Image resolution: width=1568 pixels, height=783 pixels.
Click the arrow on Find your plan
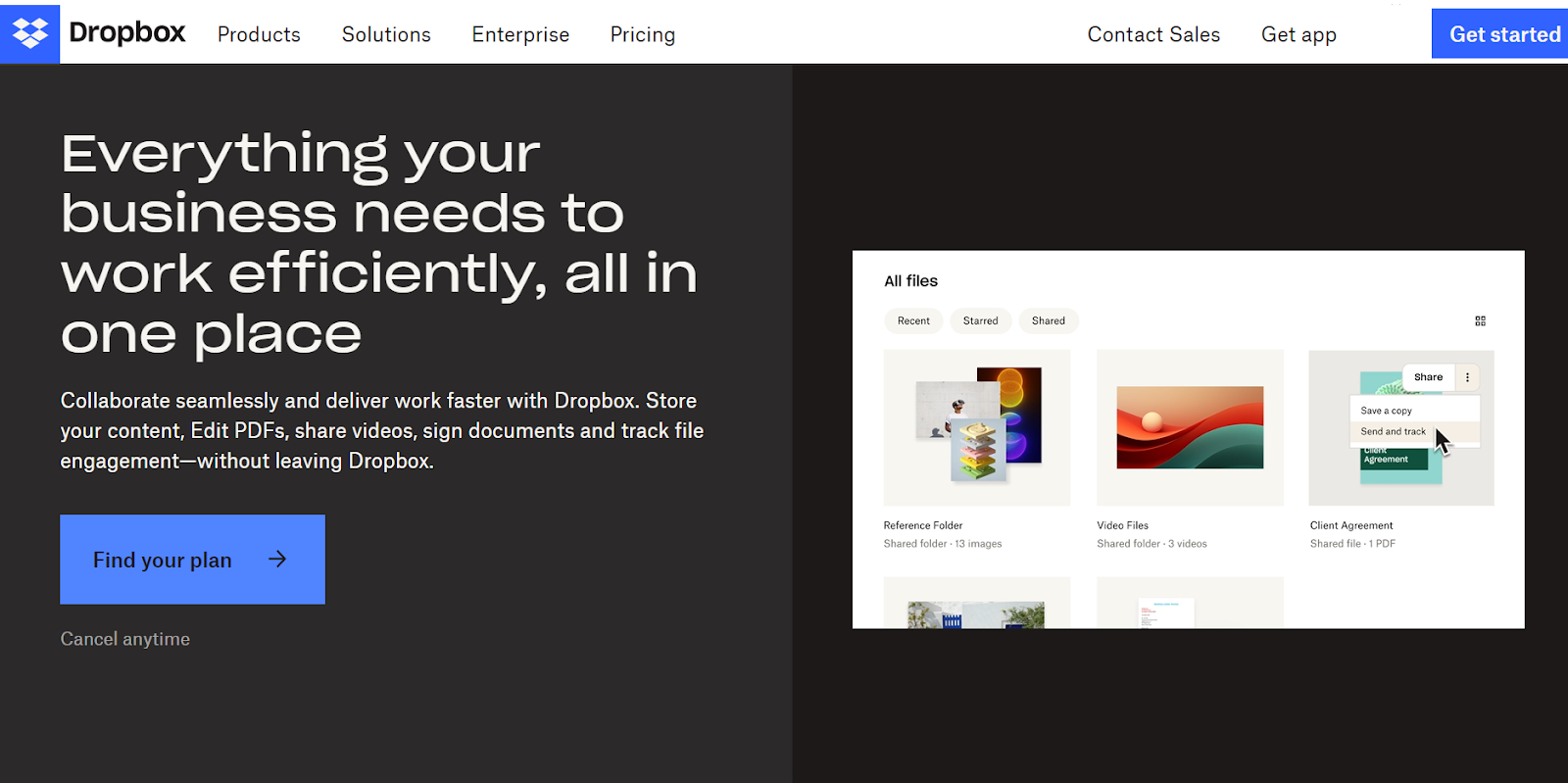[277, 559]
